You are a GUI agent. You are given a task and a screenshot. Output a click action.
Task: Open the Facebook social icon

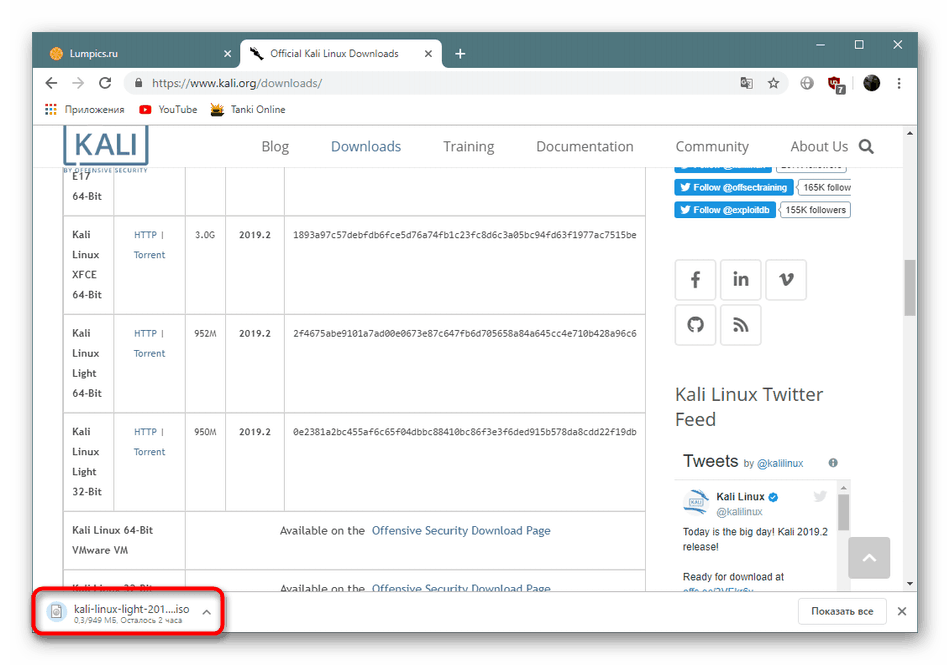click(696, 280)
